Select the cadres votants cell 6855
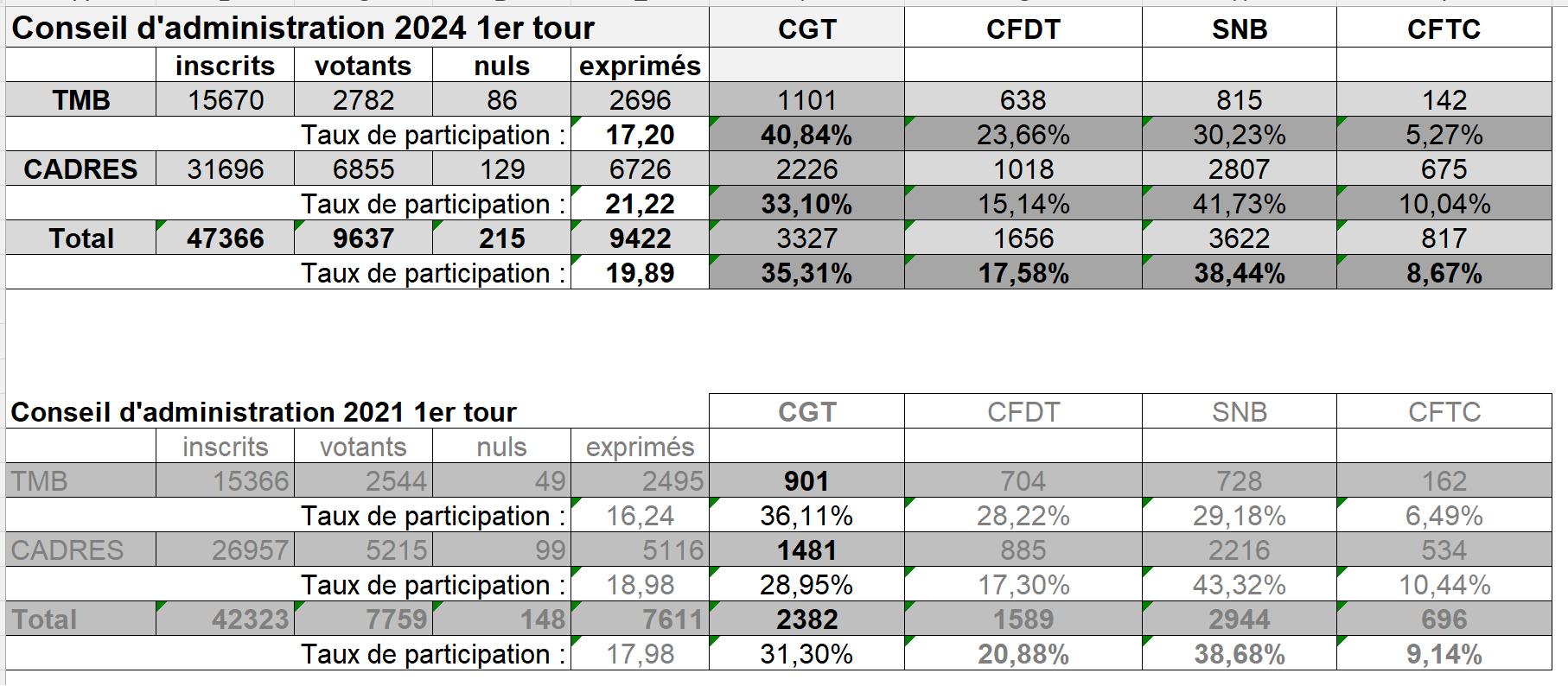Screen dimensions: 1568x686 [x=363, y=169]
